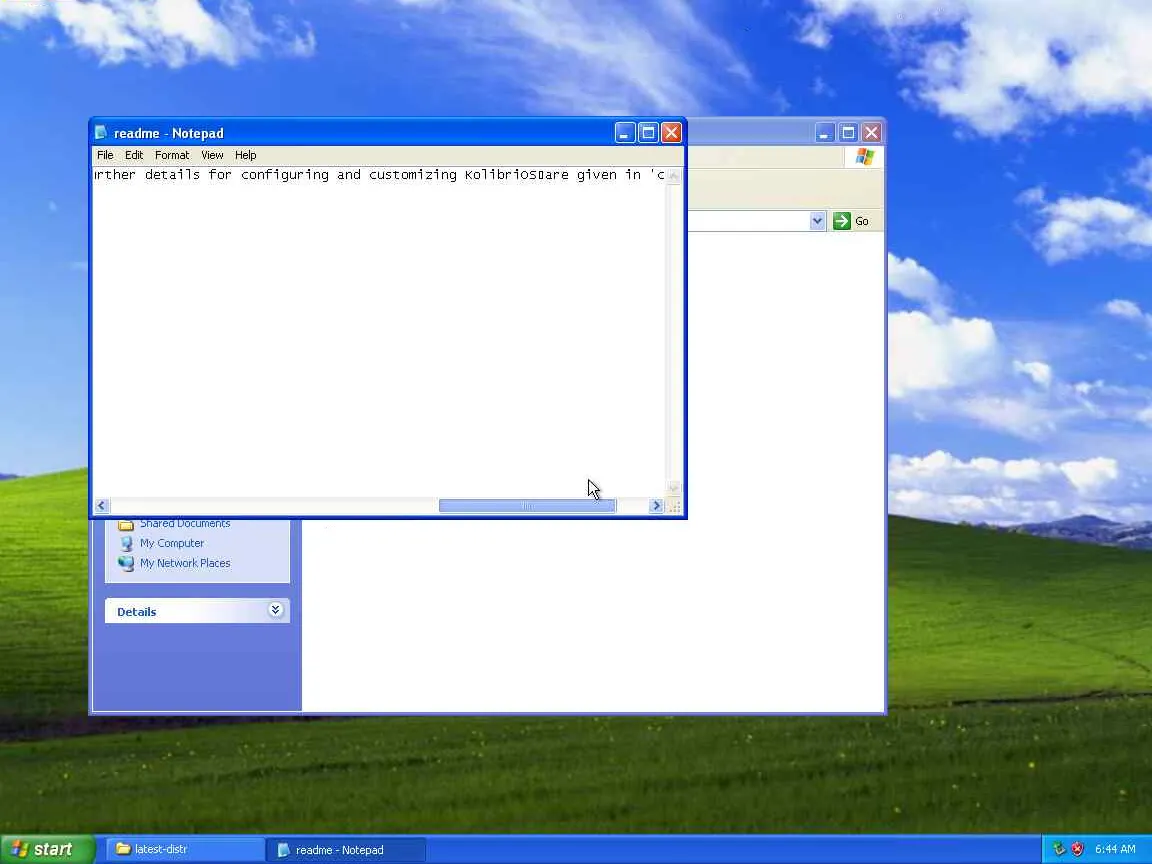Open Shared Documents link in Explorer

point(185,523)
